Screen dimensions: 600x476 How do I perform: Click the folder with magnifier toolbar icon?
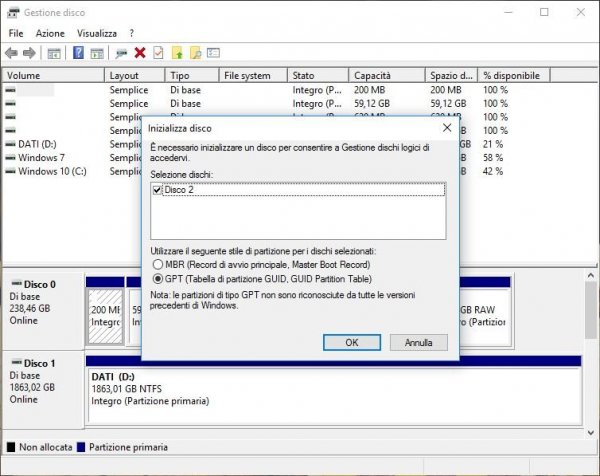tap(195, 53)
